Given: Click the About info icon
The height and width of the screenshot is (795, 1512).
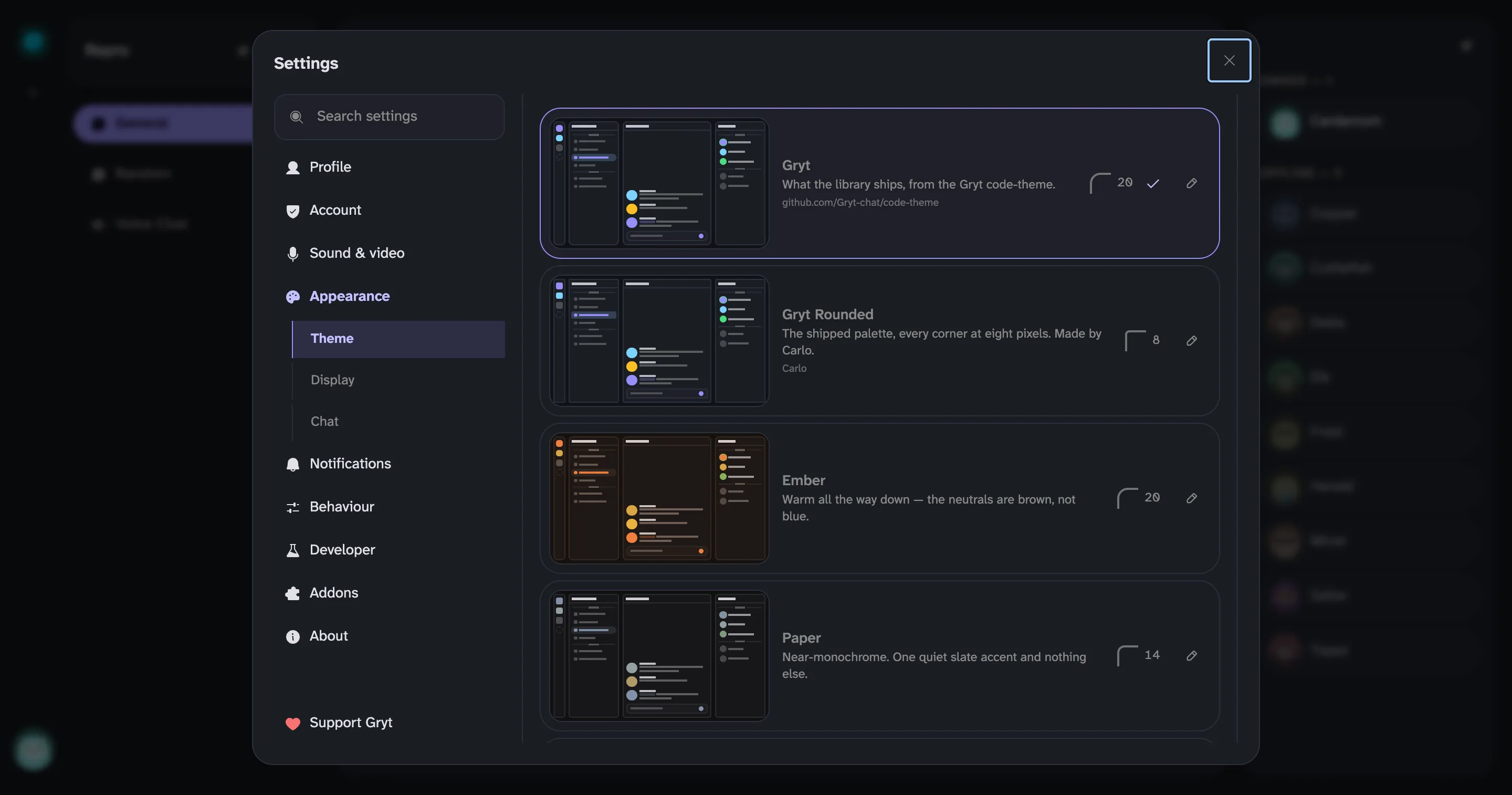Looking at the screenshot, I should click(292, 636).
